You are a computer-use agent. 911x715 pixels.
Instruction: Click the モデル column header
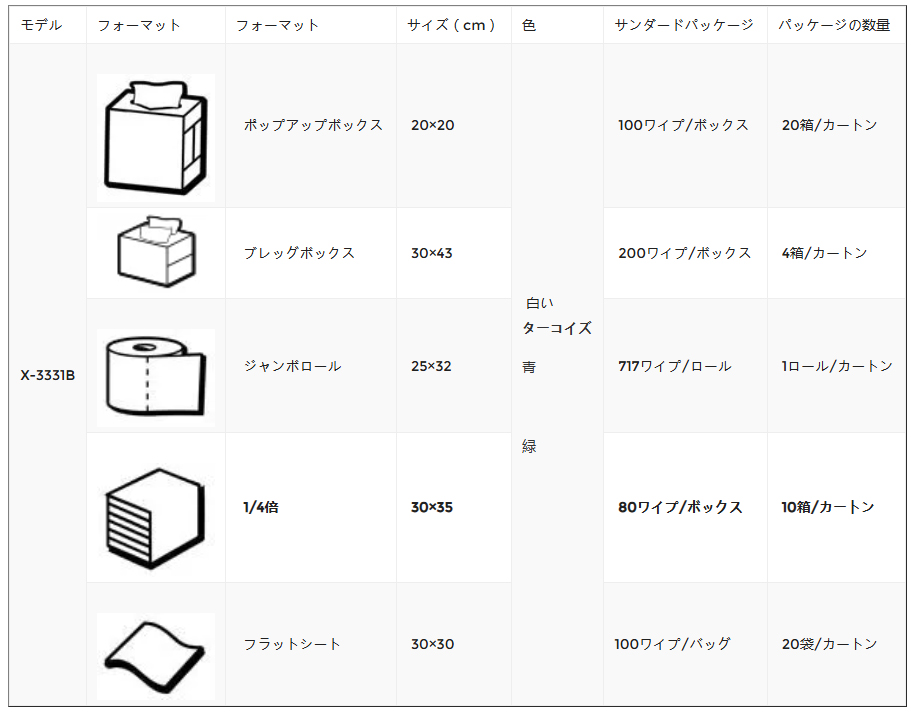(41, 25)
